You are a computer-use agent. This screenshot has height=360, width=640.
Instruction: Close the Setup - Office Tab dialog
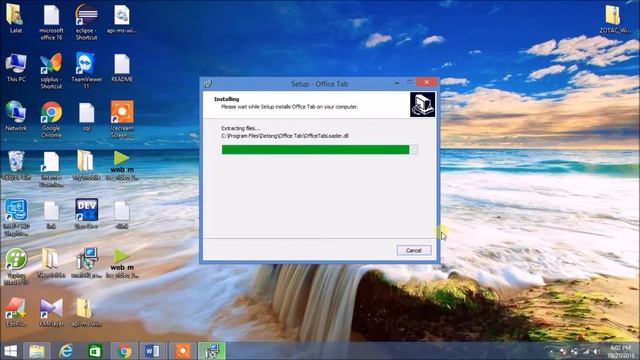[427, 82]
